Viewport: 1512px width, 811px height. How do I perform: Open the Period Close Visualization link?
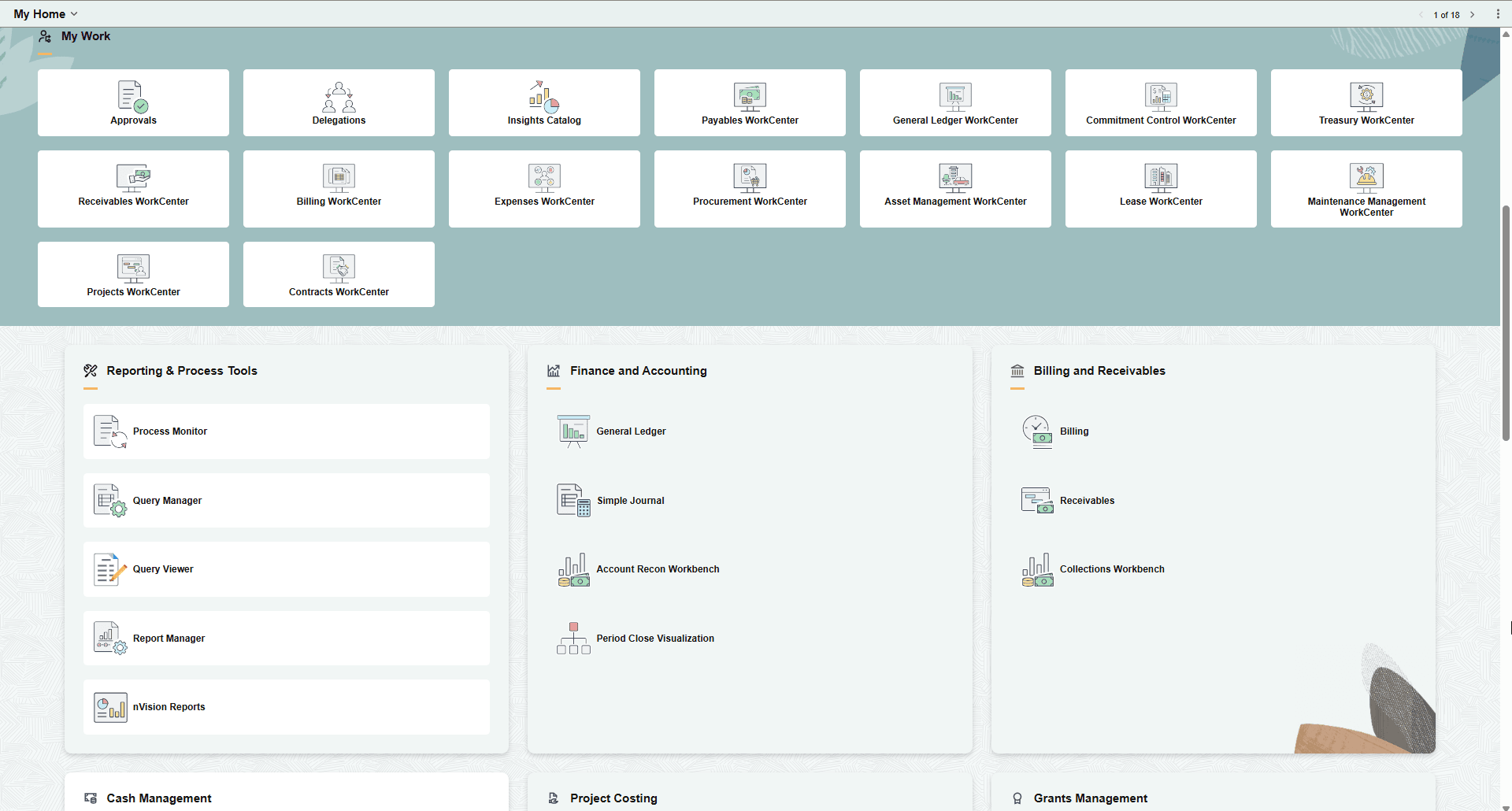click(x=655, y=639)
